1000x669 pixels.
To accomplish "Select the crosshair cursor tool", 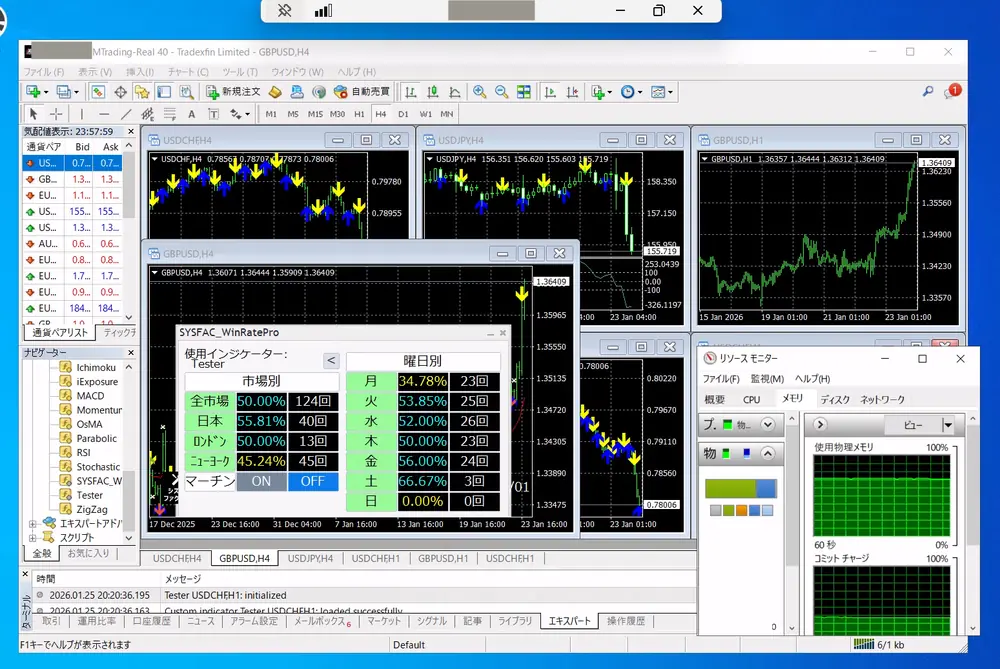I will point(56,114).
